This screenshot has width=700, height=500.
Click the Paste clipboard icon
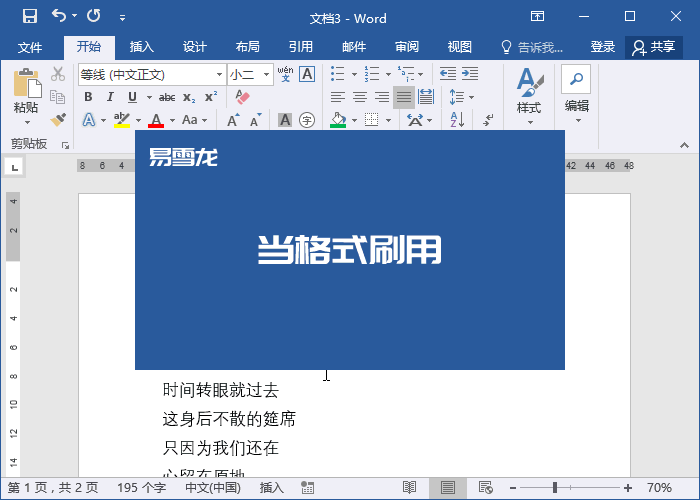[27, 83]
